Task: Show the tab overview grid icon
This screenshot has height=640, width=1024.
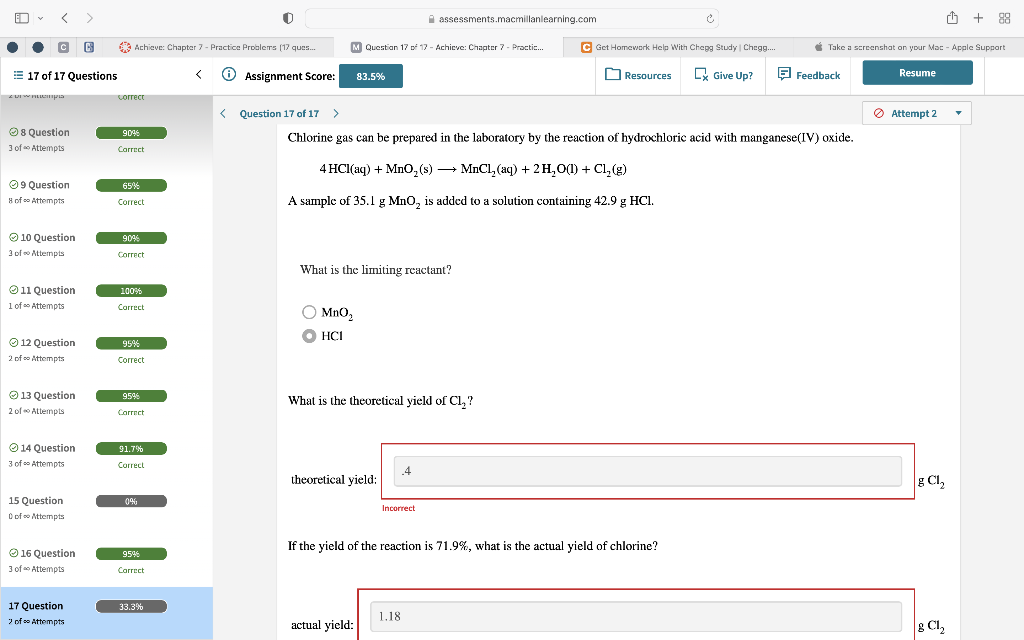Action: click(x=1004, y=18)
